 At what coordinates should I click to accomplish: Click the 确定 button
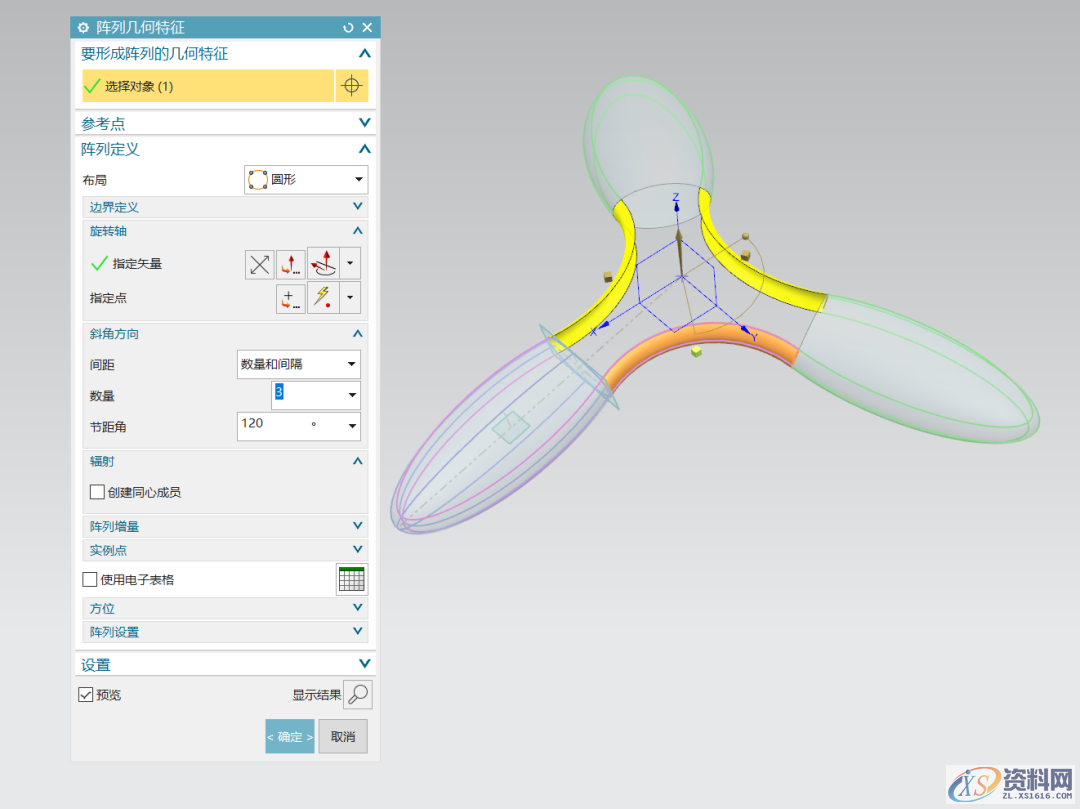(290, 736)
